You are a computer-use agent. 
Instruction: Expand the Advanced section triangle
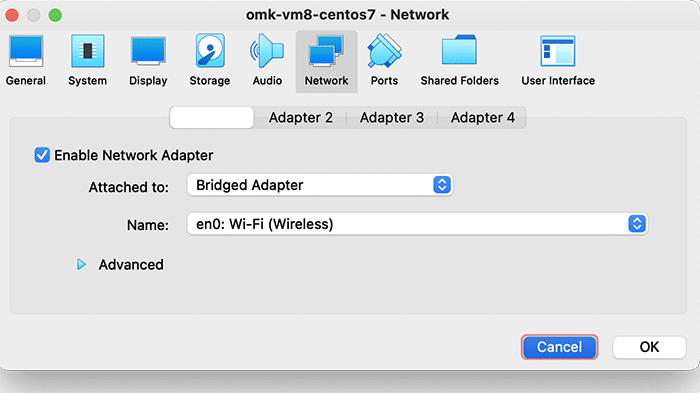pyautogui.click(x=81, y=264)
